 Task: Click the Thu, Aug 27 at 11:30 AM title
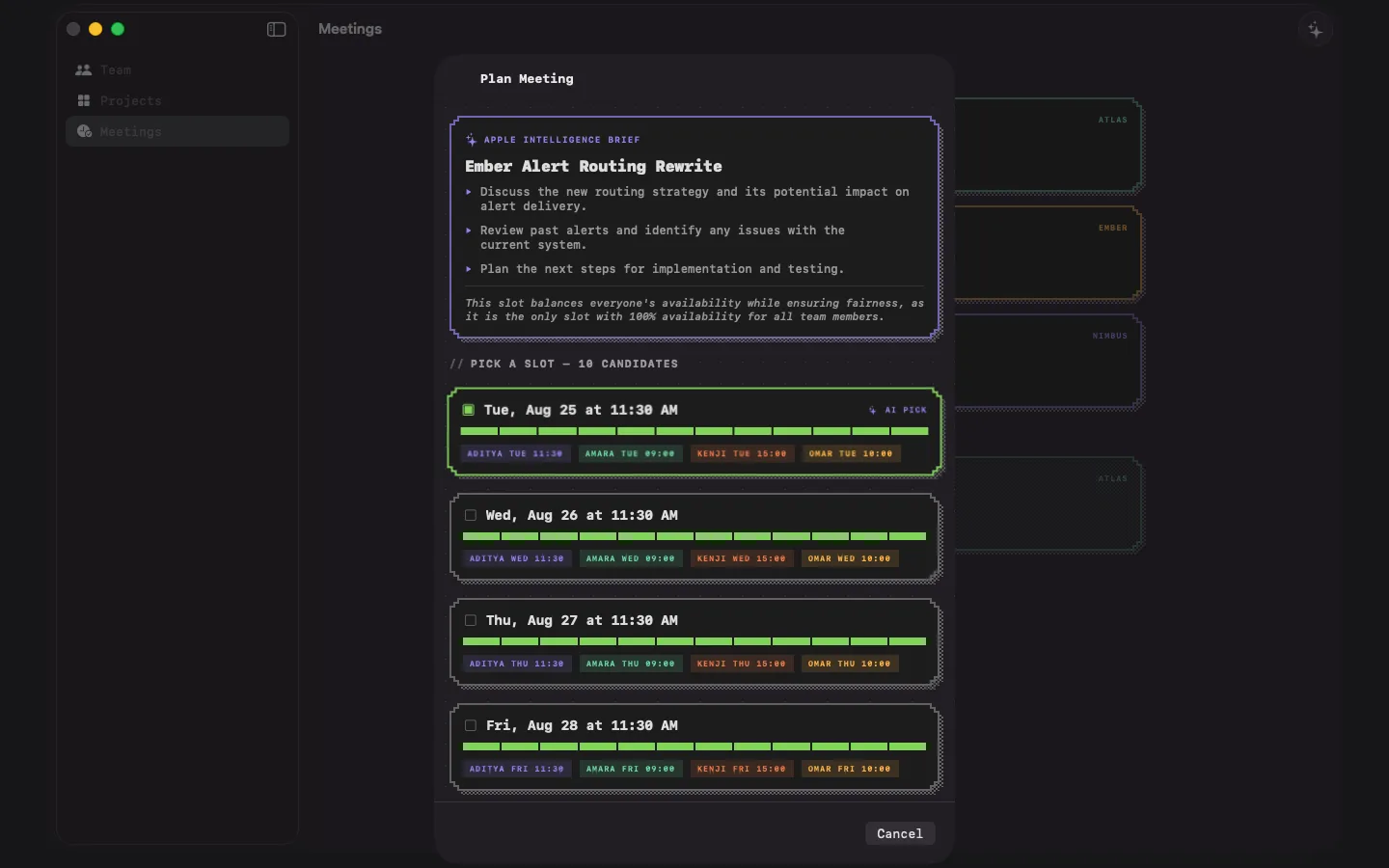[x=582, y=620]
